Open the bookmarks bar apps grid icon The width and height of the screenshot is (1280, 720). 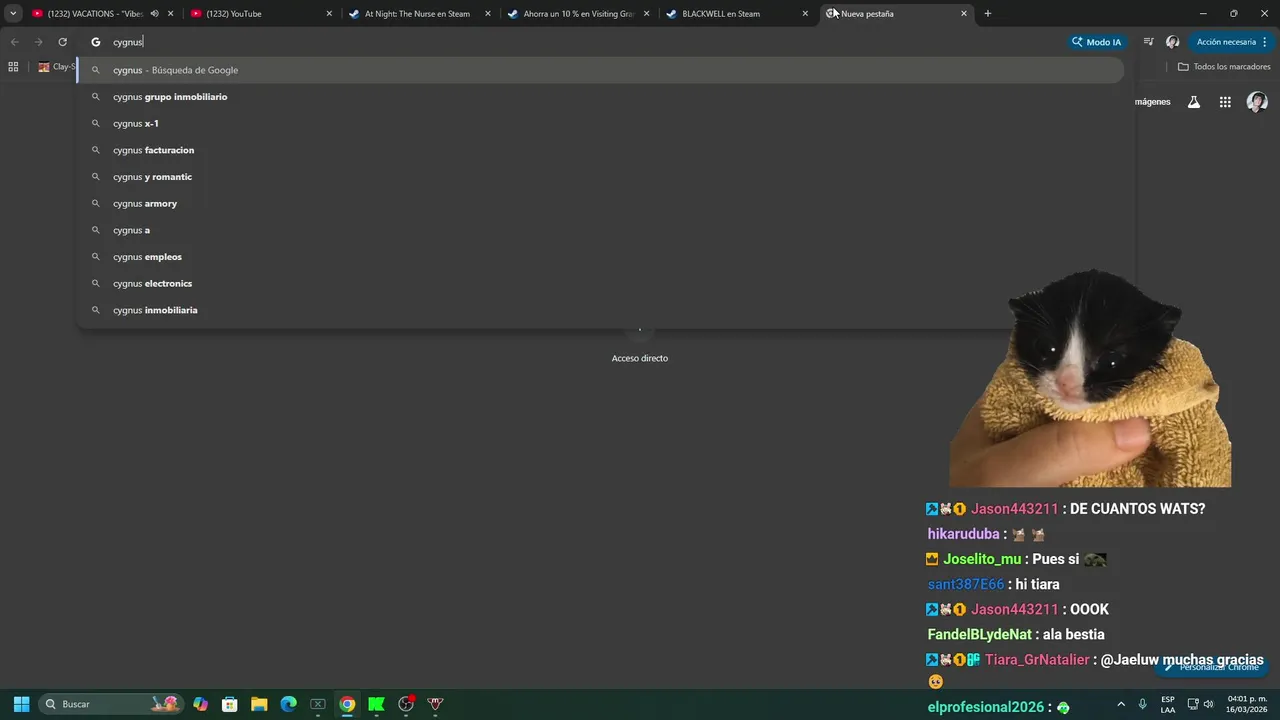(x=13, y=67)
